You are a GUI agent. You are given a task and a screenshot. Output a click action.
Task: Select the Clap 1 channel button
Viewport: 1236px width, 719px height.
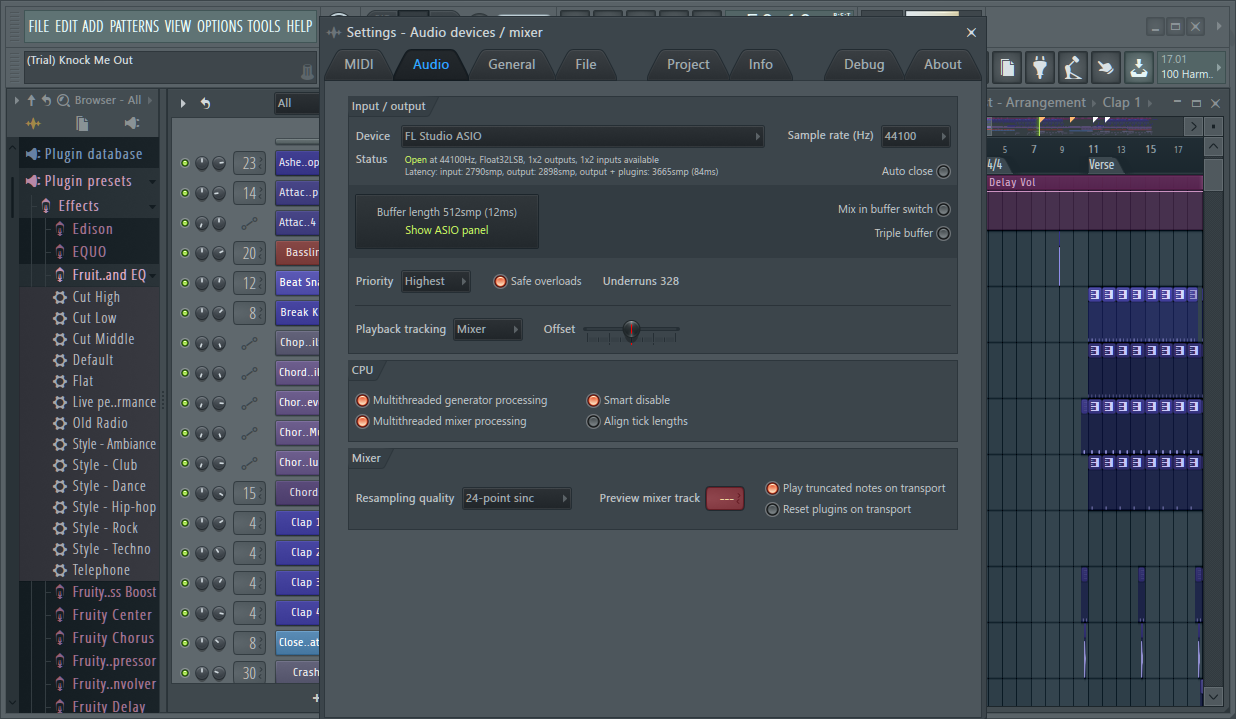pyautogui.click(x=297, y=522)
